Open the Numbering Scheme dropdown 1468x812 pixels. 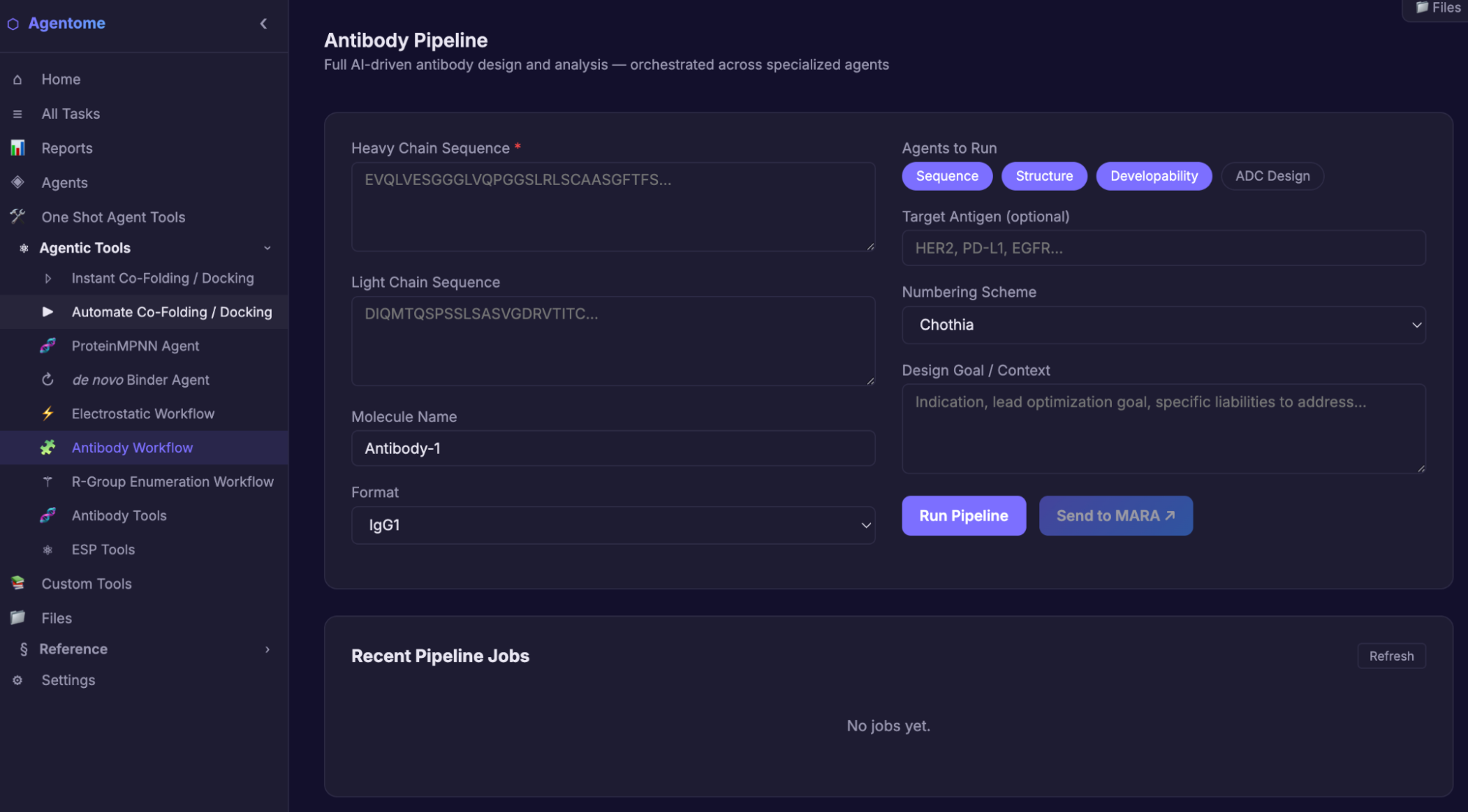(x=1163, y=325)
